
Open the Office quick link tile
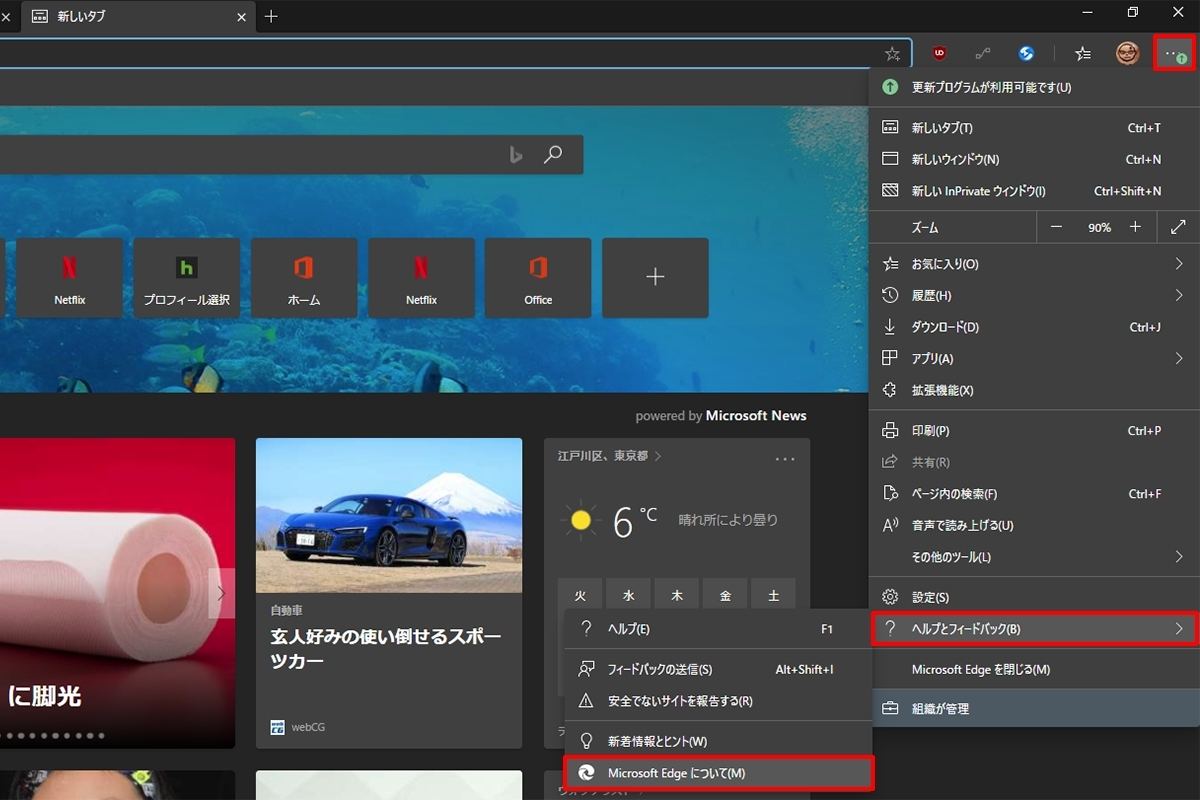click(x=538, y=278)
